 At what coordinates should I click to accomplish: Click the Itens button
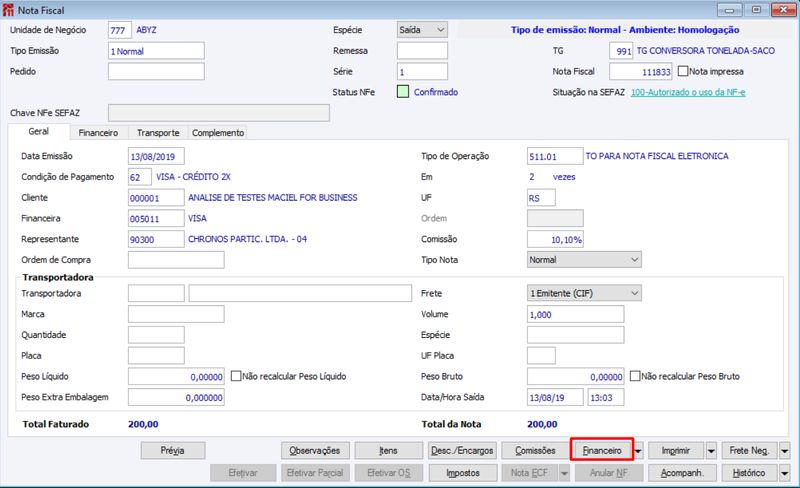[388, 451]
